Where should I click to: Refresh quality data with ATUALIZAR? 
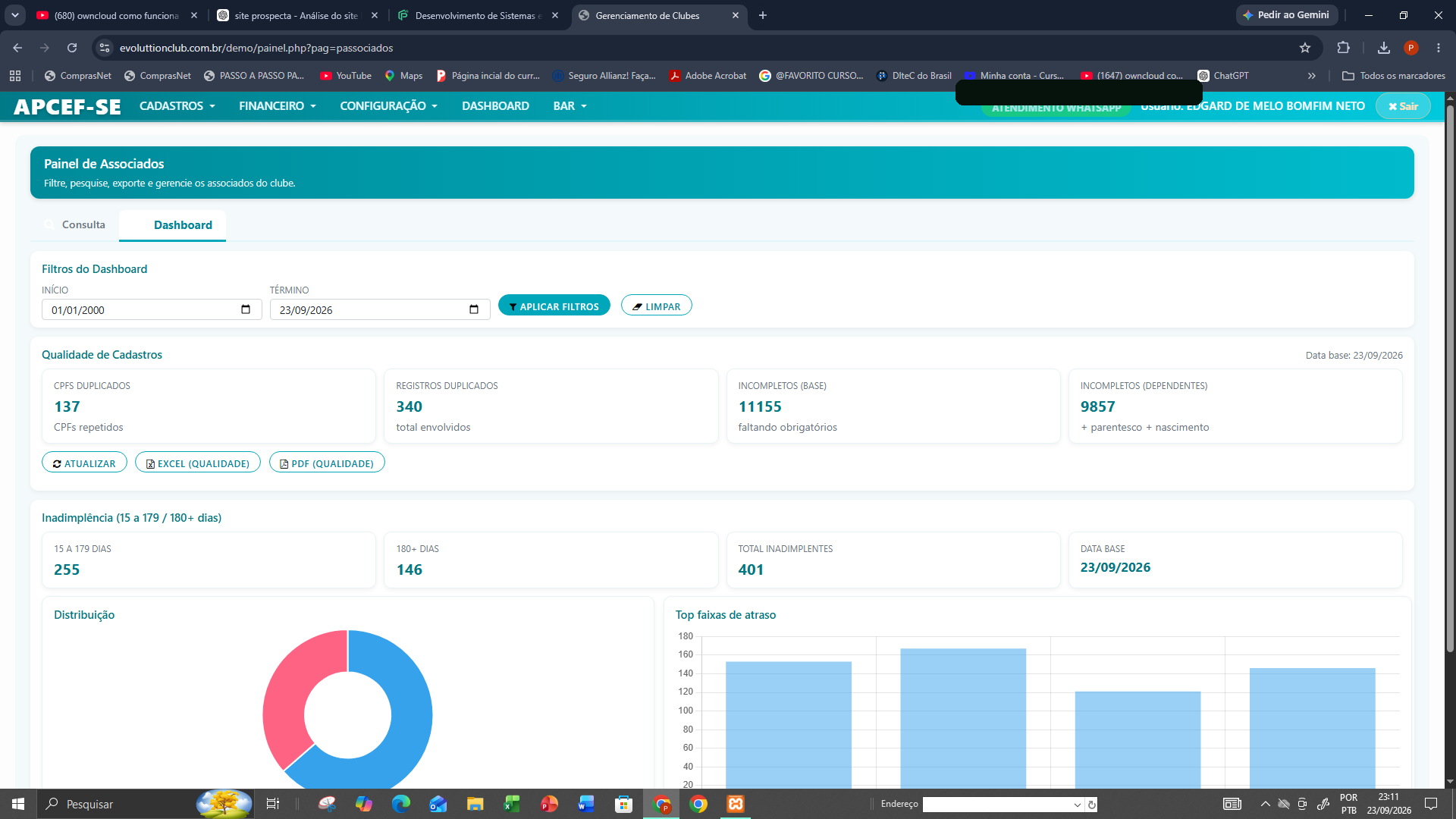point(84,463)
